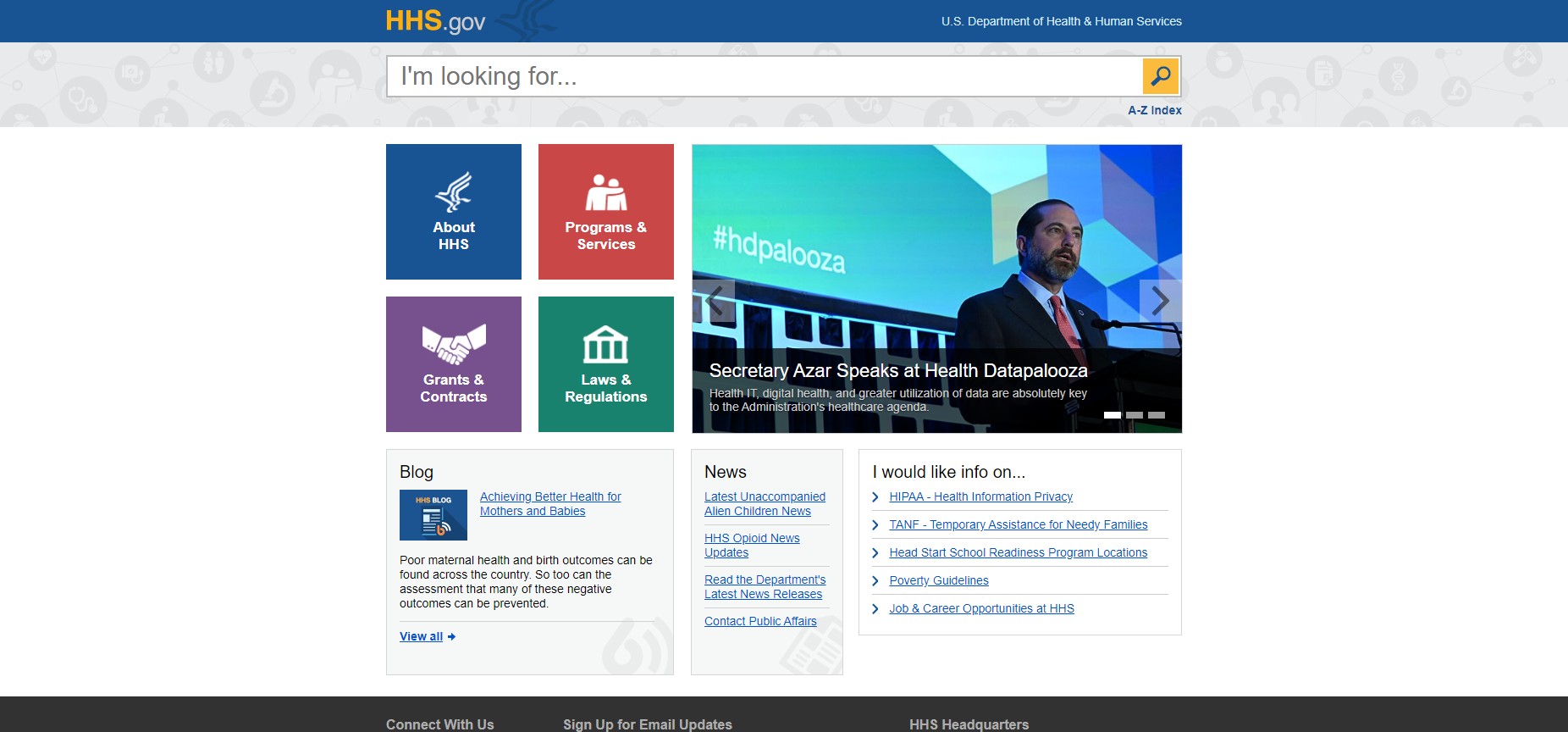This screenshot has width=1568, height=732.
Task: Click chevron next to HIPAA link
Action: [875, 497]
